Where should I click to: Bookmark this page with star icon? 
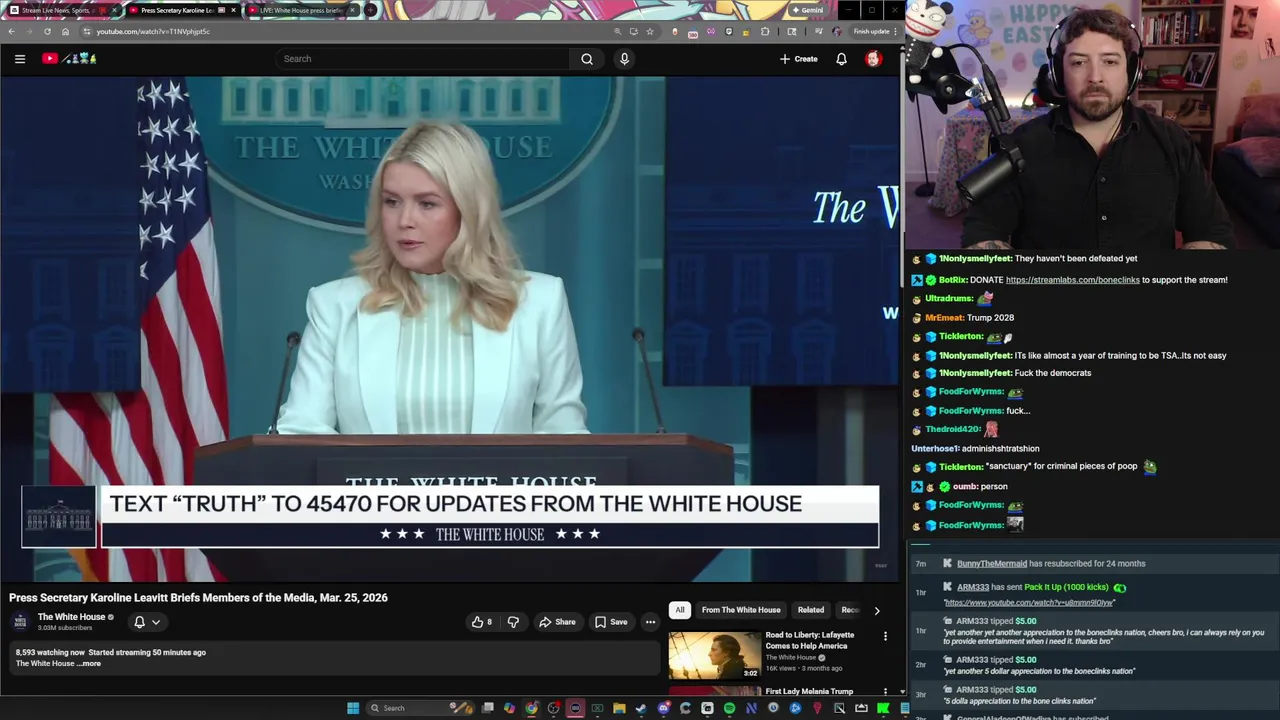(x=650, y=31)
